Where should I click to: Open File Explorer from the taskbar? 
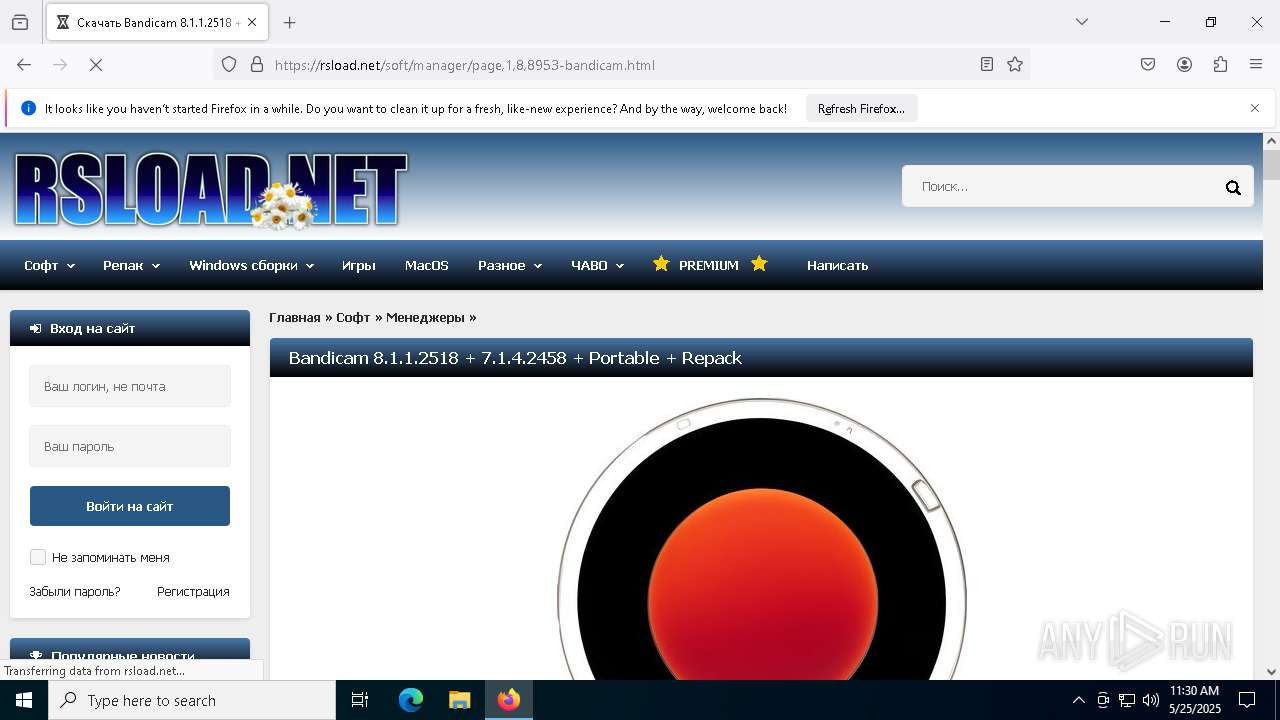point(459,700)
